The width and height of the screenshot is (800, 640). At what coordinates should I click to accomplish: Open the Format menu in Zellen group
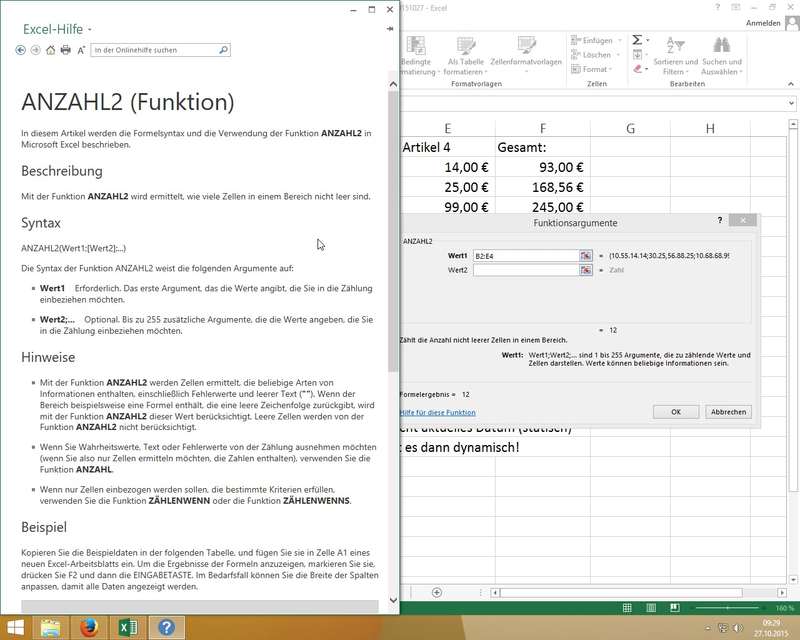(x=597, y=70)
